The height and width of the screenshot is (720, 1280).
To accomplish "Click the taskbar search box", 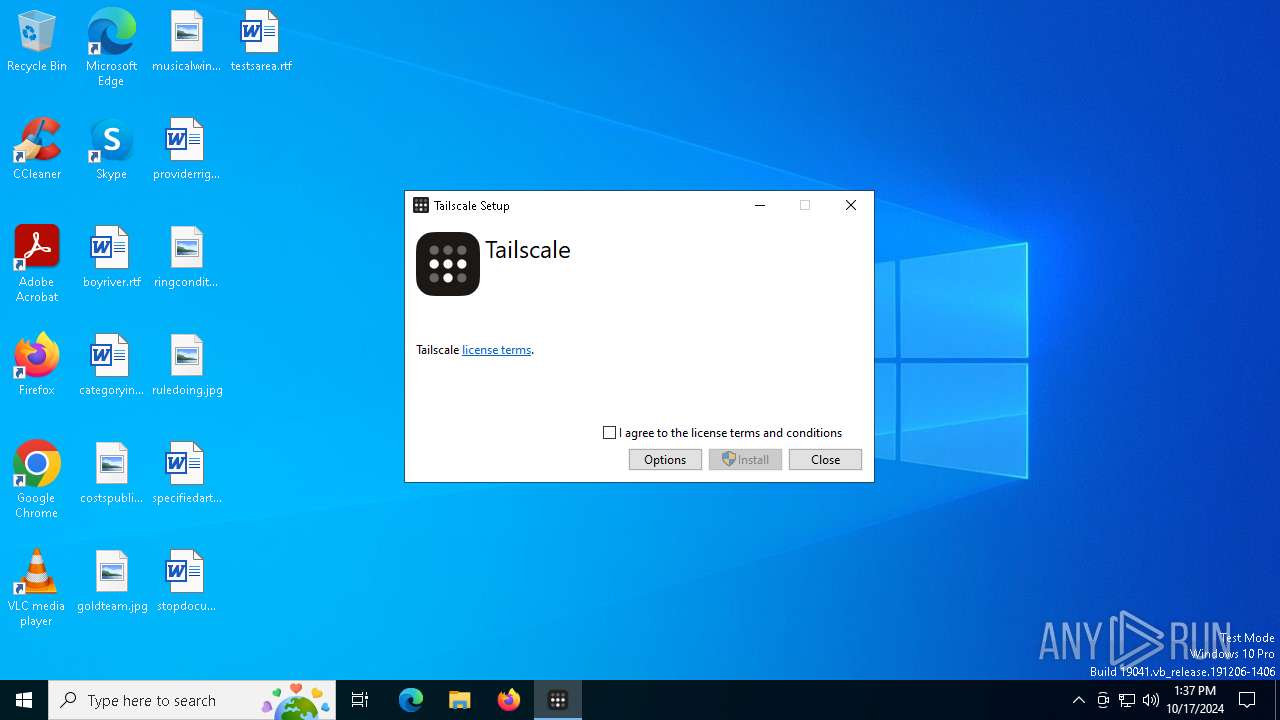I will pyautogui.click(x=194, y=700).
